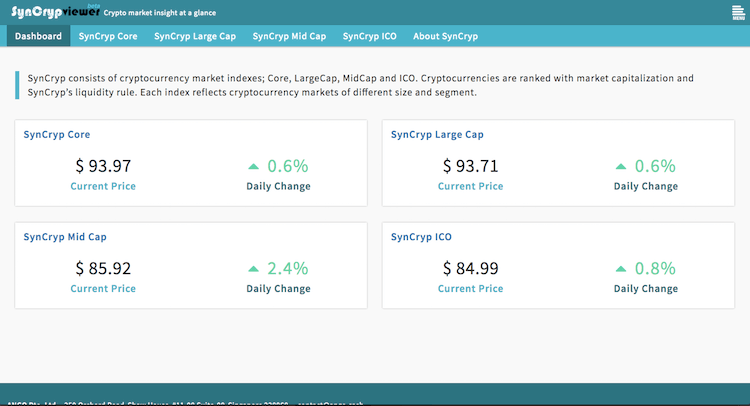Image resolution: width=750 pixels, height=406 pixels.
Task: Click up arrow in SynCryp Mid Cap card
Action: point(254,269)
